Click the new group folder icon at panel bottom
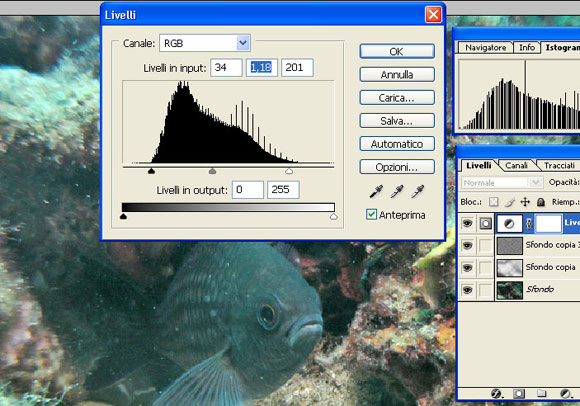 (x=542, y=393)
